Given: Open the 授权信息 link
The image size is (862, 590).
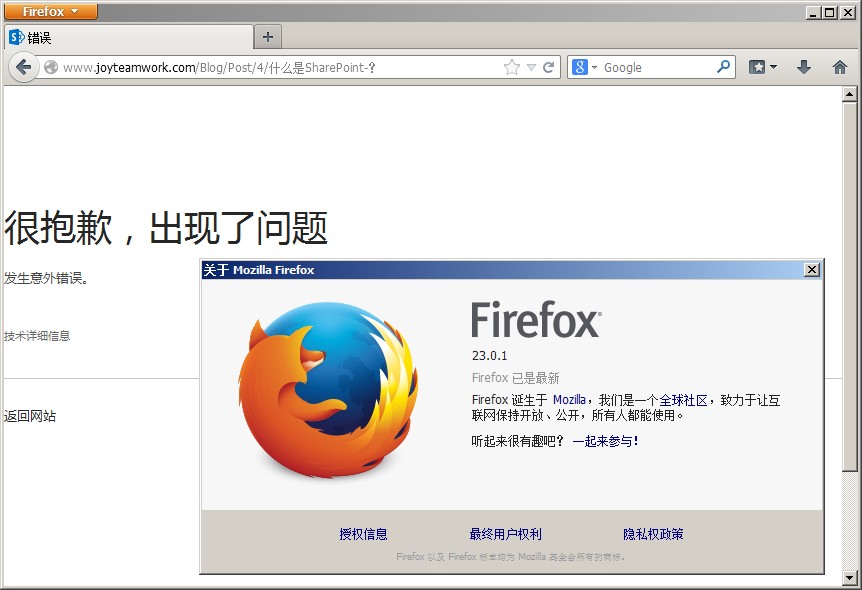Looking at the screenshot, I should click(363, 534).
